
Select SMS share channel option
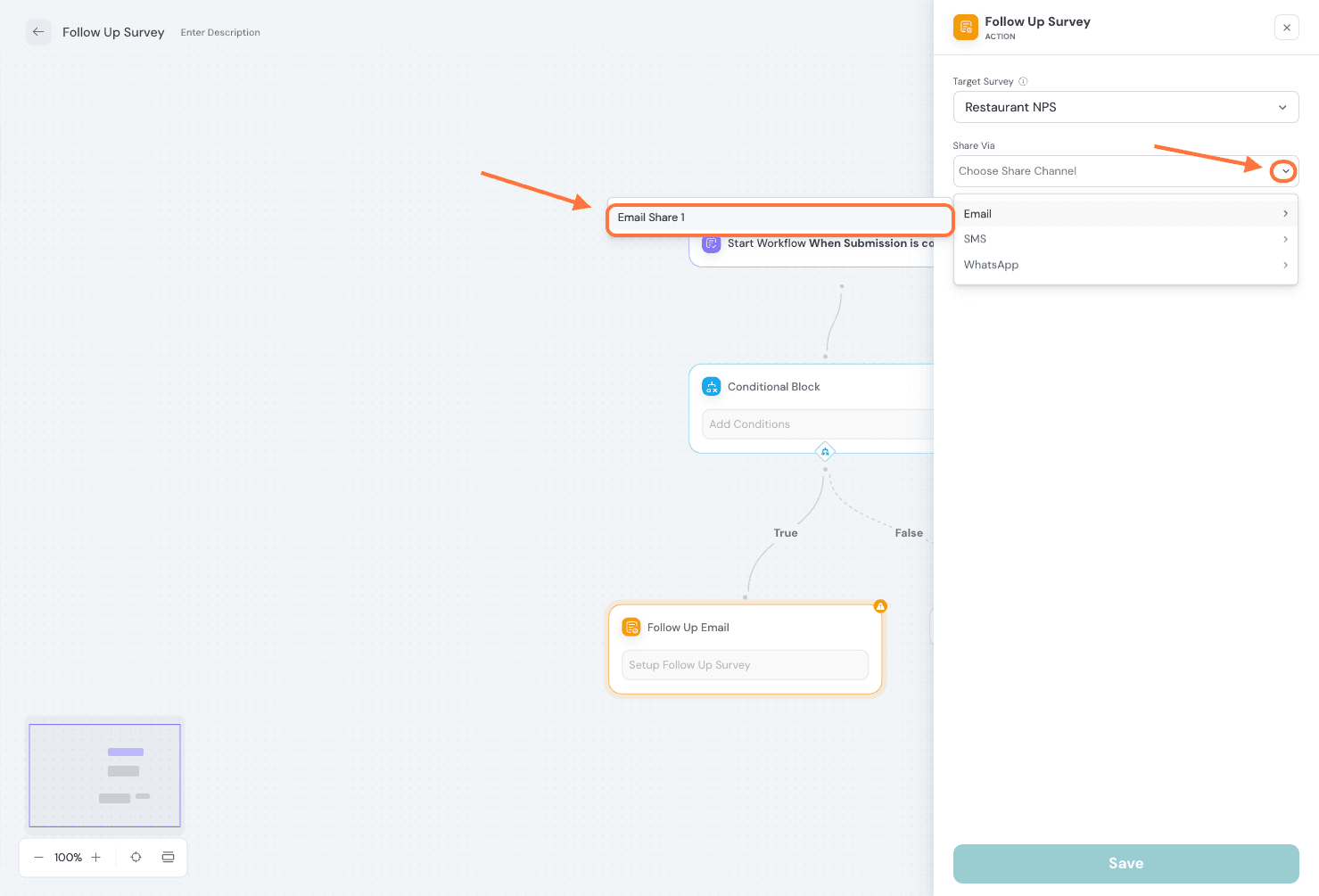(975, 239)
